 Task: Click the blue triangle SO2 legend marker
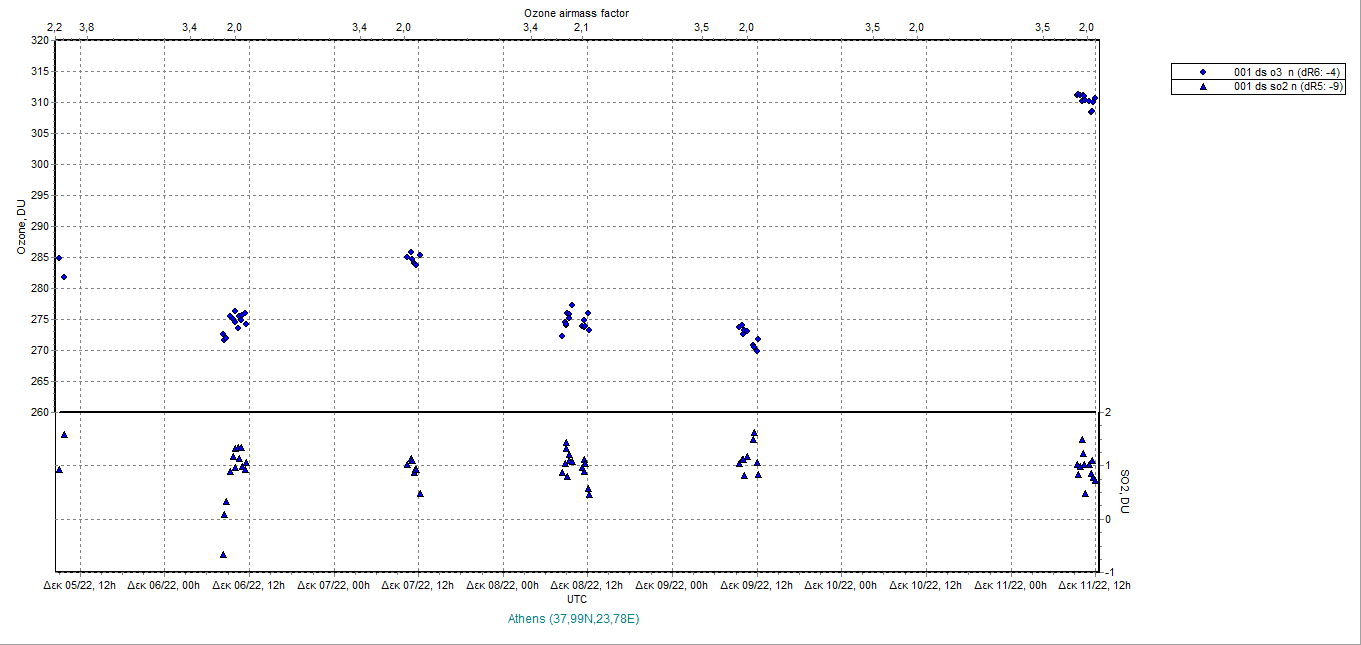click(x=1203, y=87)
